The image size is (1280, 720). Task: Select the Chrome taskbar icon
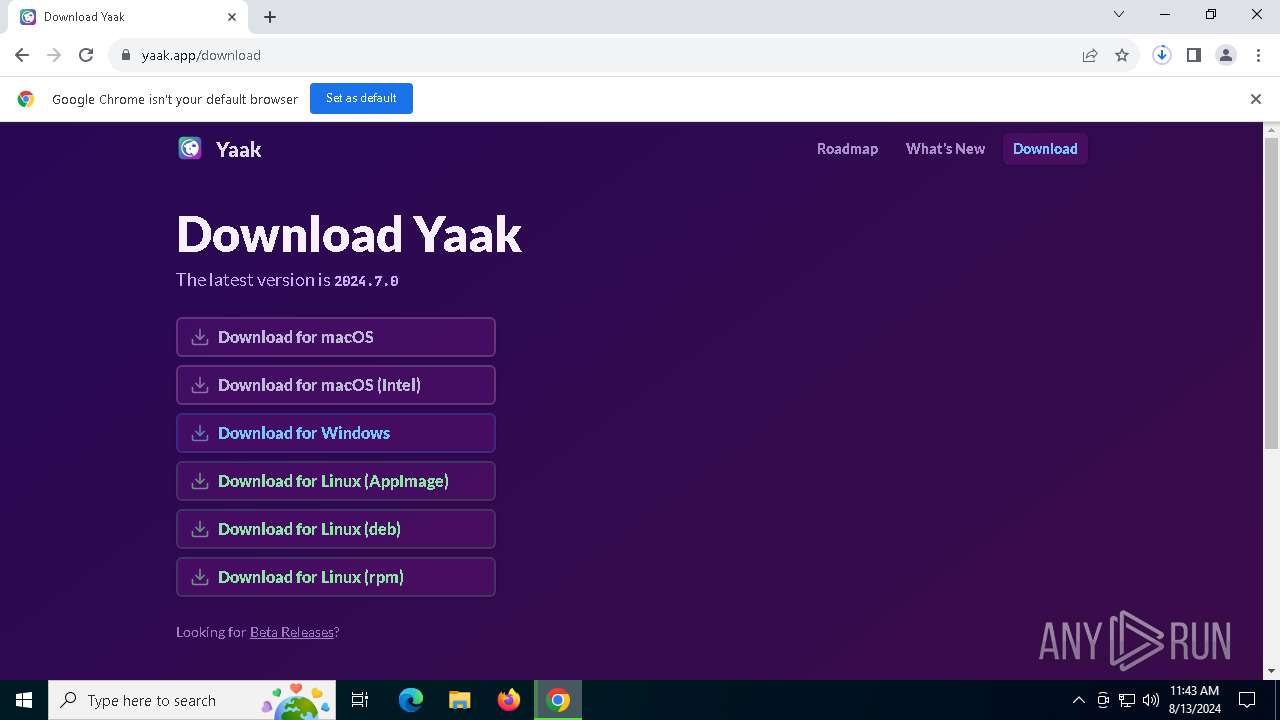[558, 700]
